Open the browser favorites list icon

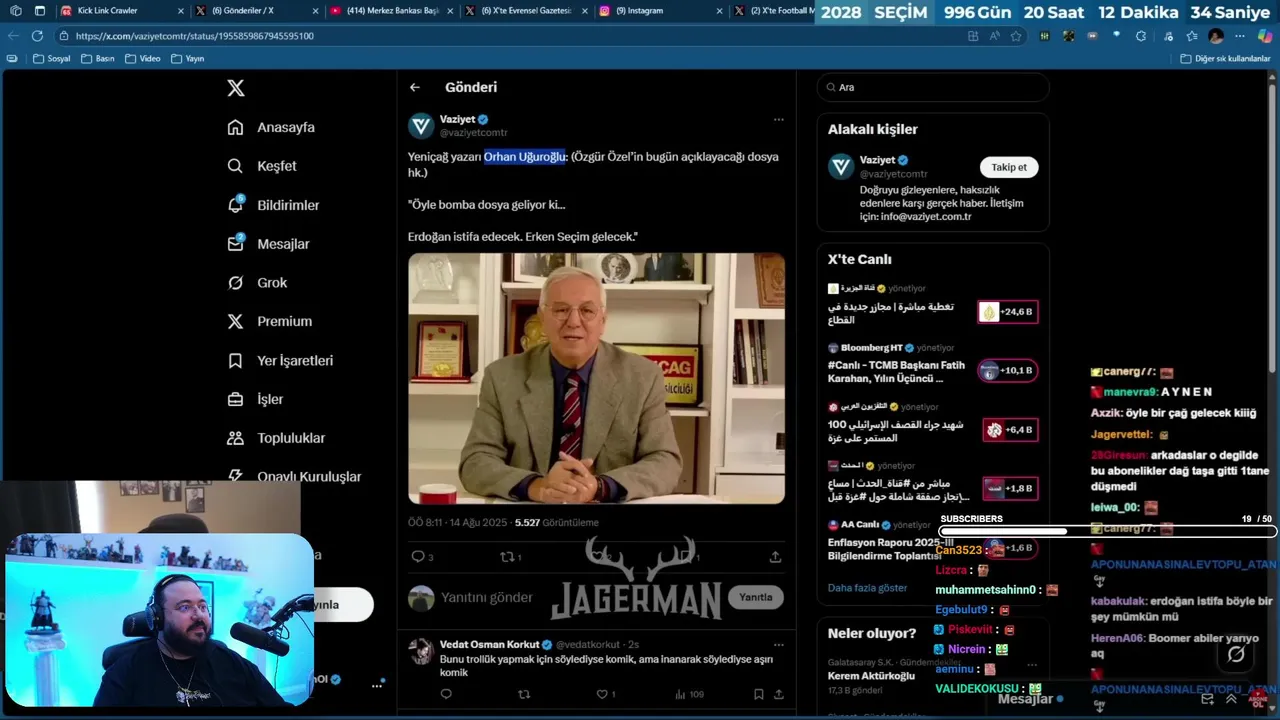pyautogui.click(x=1191, y=36)
